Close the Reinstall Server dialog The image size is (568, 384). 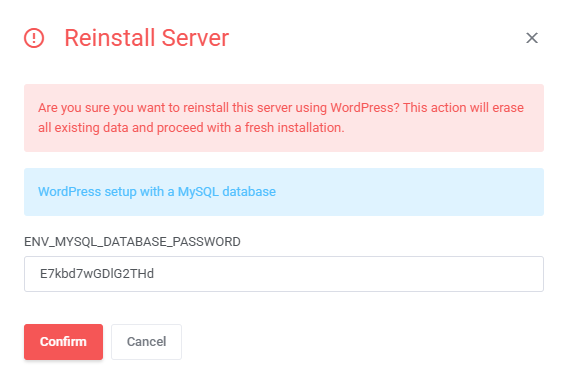point(532,38)
